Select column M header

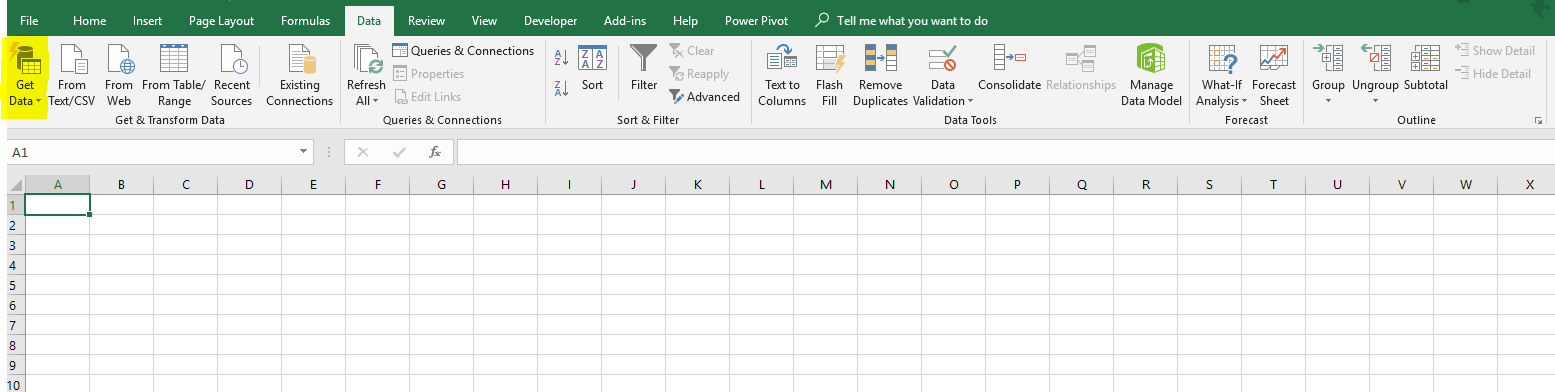(x=825, y=184)
